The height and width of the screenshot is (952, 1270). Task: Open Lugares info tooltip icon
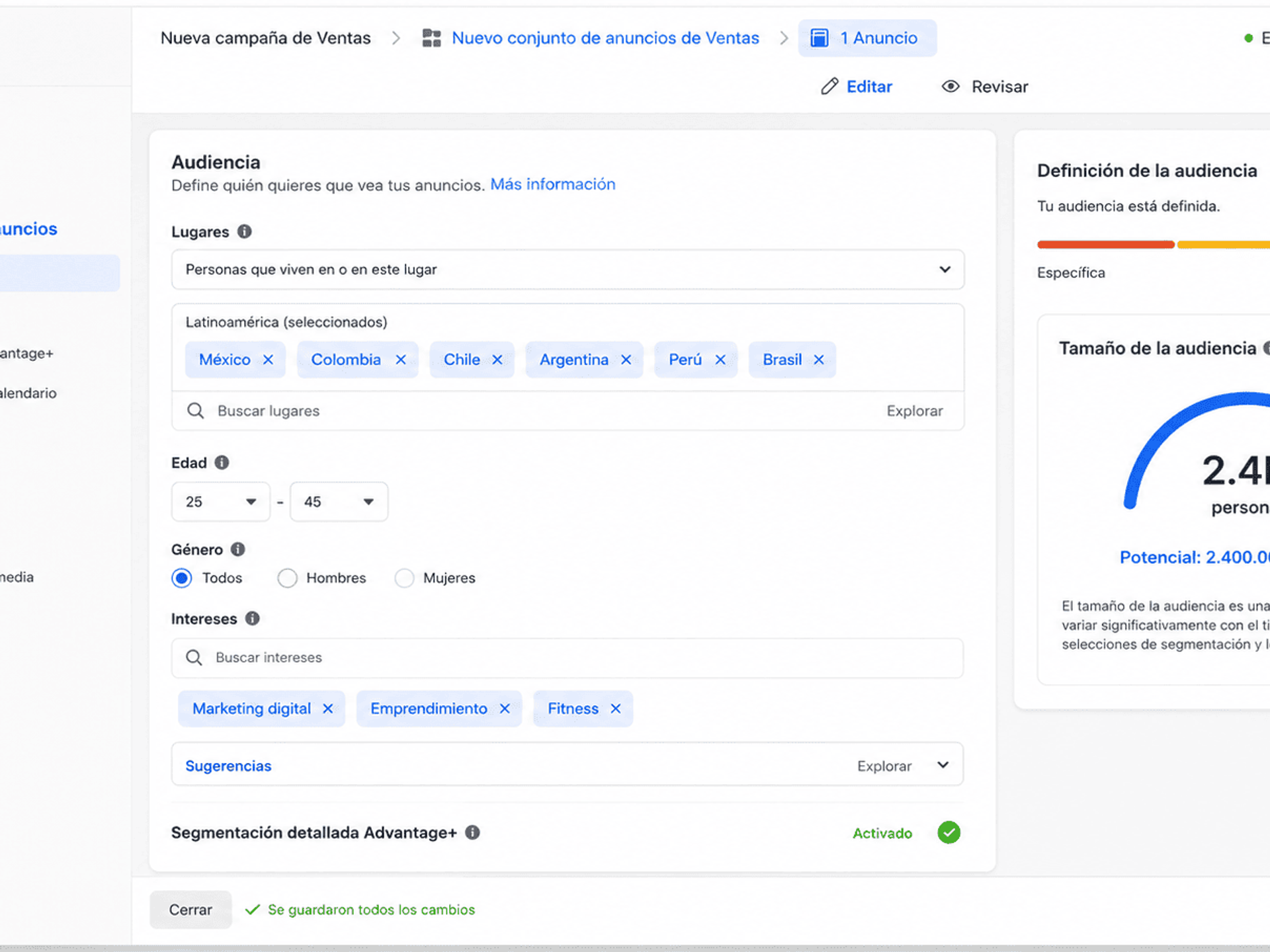[x=245, y=231]
